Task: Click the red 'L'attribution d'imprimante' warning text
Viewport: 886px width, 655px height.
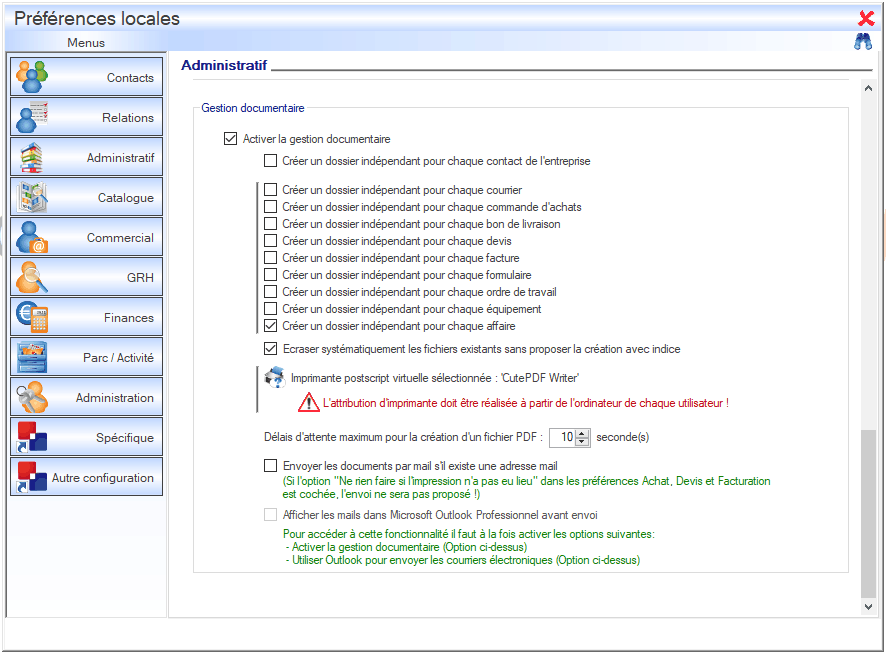Action: pyautogui.click(x=525, y=403)
